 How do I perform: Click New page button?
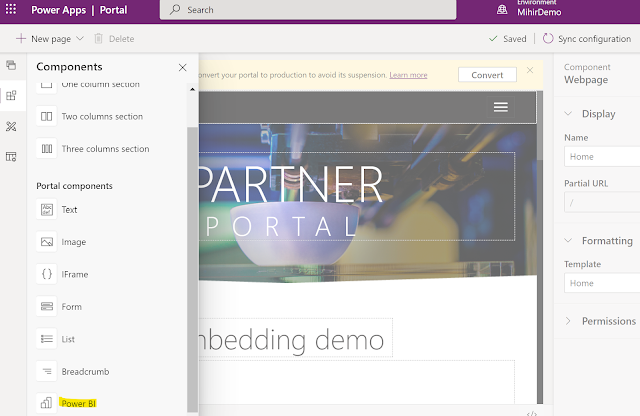click(x=43, y=39)
